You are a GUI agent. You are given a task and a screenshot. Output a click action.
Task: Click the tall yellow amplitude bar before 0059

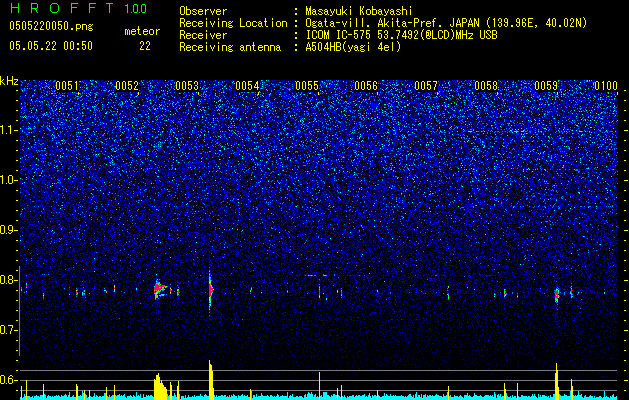click(557, 381)
